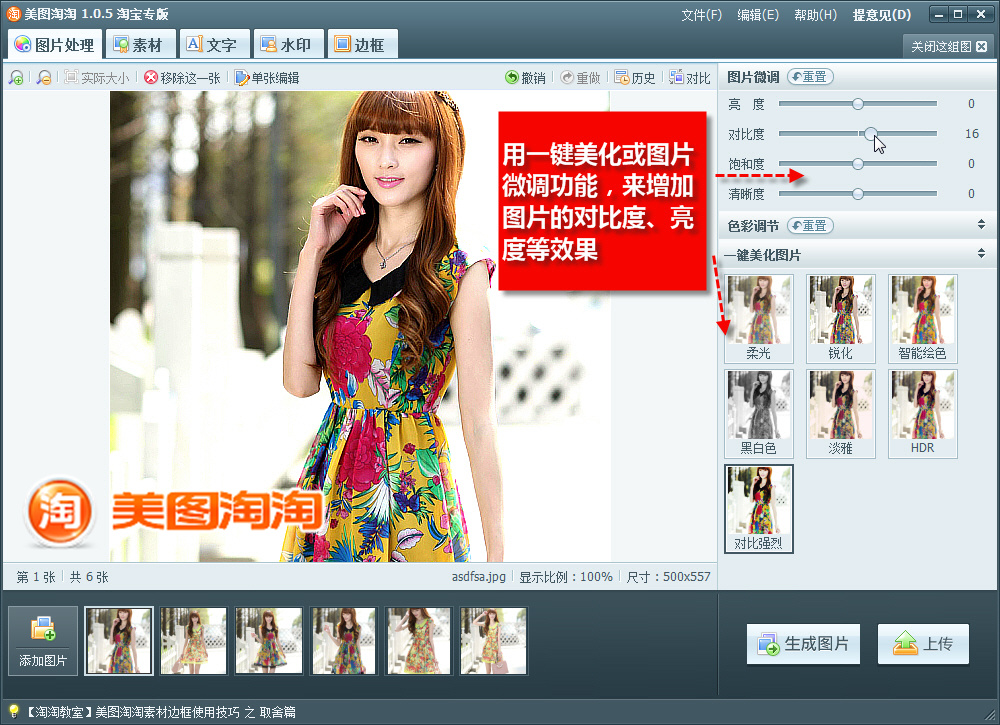Click the 美图淘淘 app logo in title bar

coord(13,13)
